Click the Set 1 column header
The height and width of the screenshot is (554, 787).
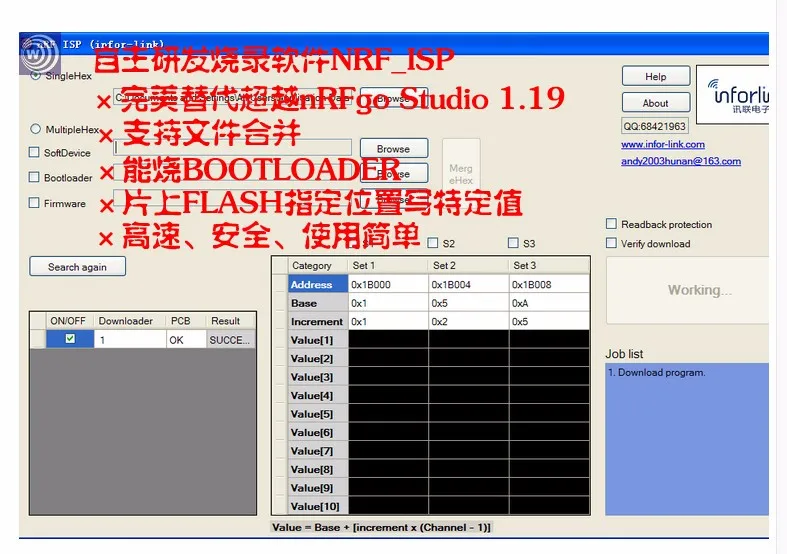click(388, 265)
